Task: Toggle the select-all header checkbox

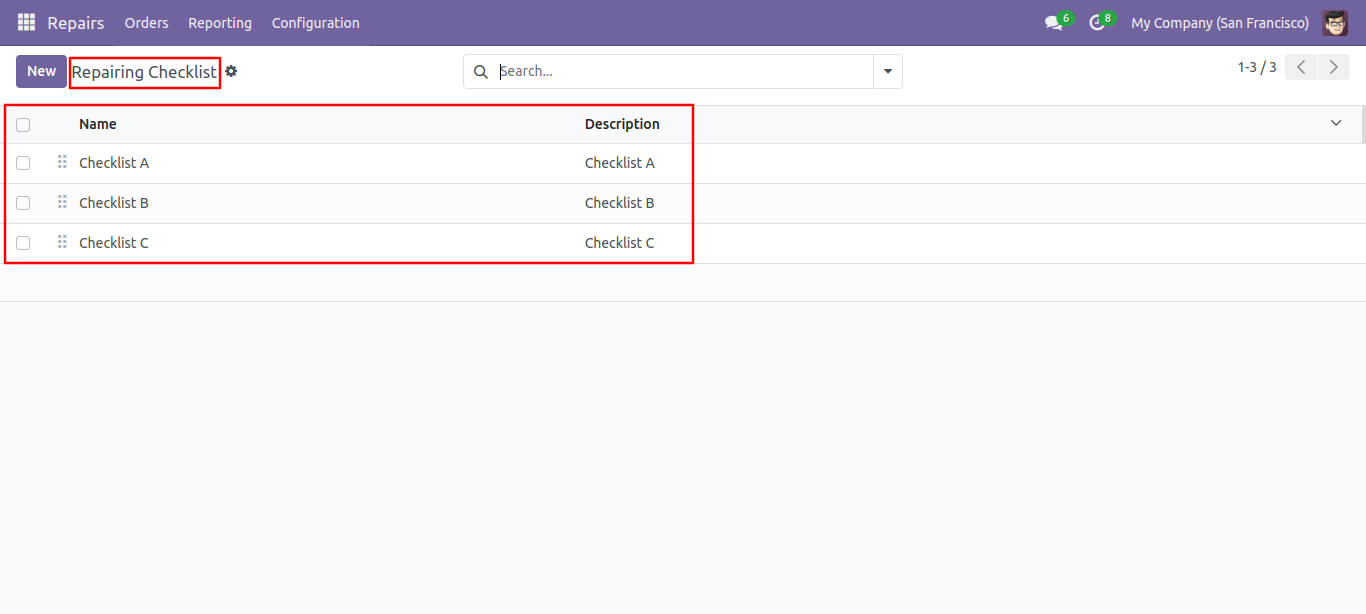Action: tap(23, 125)
